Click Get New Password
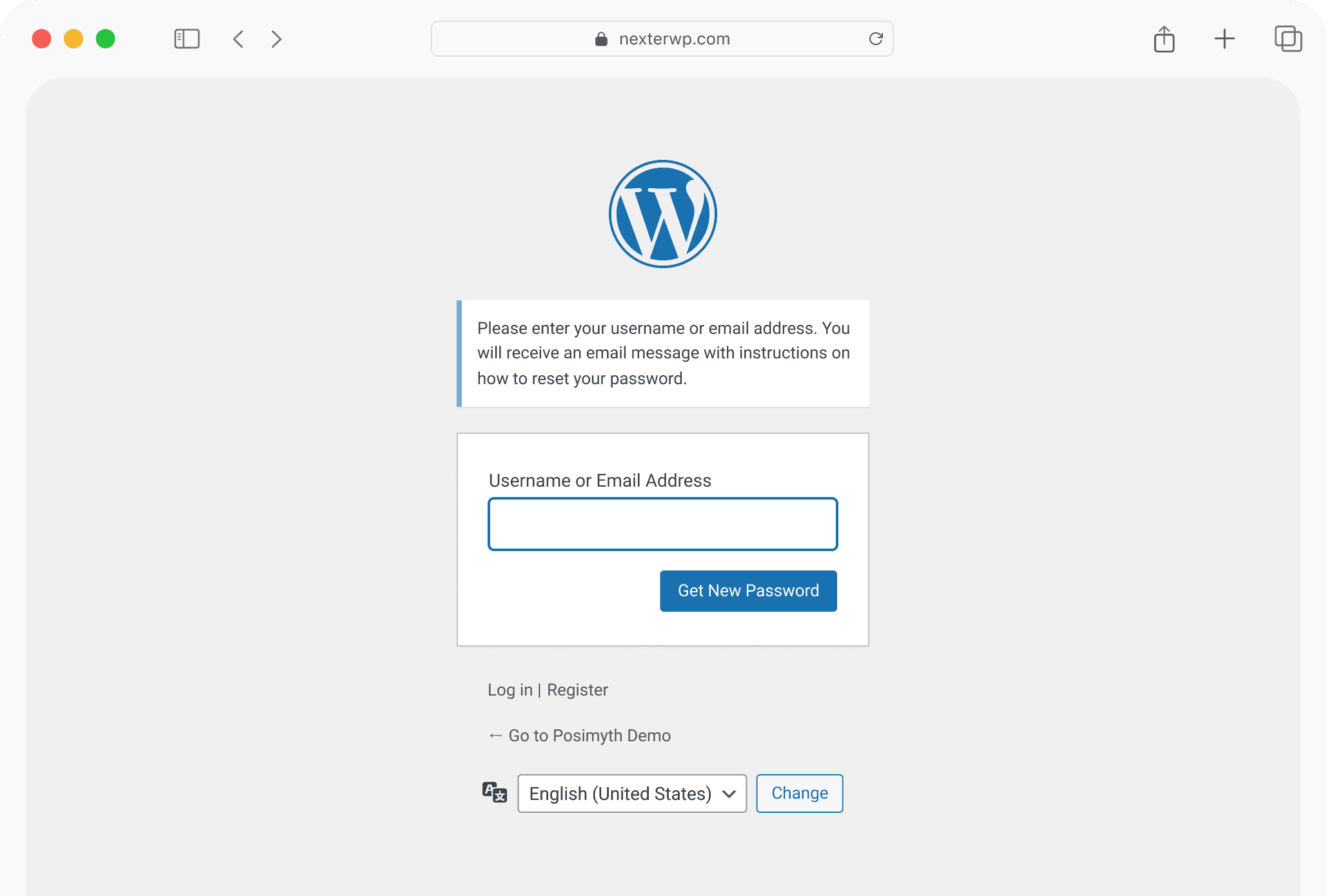Image resolution: width=1326 pixels, height=896 pixels. tap(747, 590)
